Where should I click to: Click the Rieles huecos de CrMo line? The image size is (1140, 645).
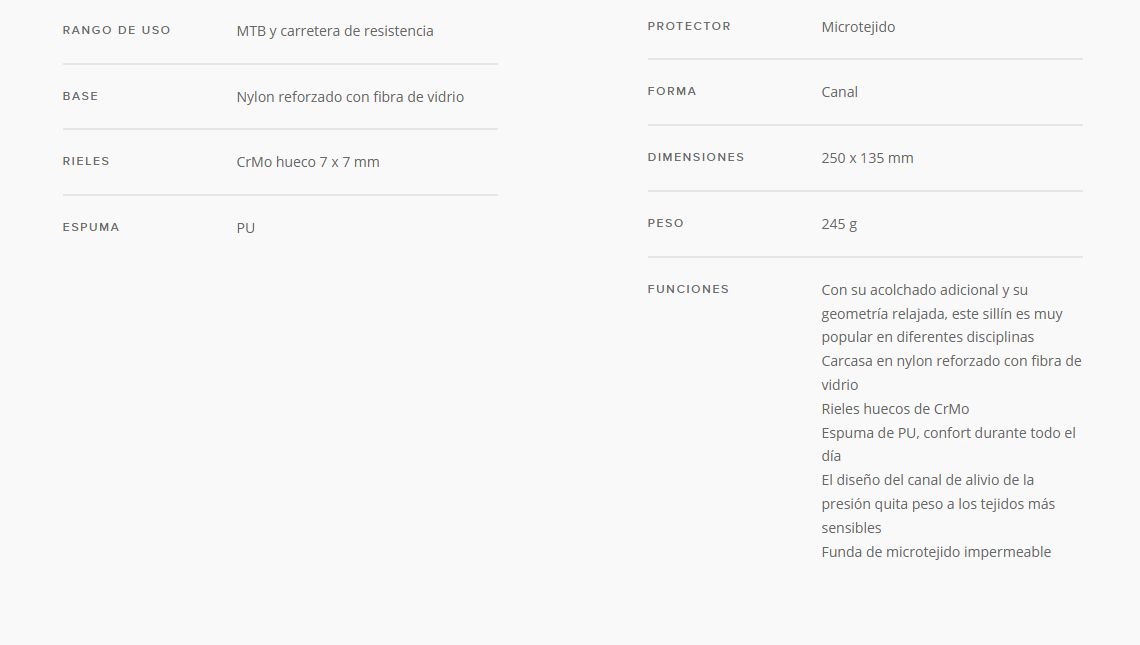click(895, 409)
